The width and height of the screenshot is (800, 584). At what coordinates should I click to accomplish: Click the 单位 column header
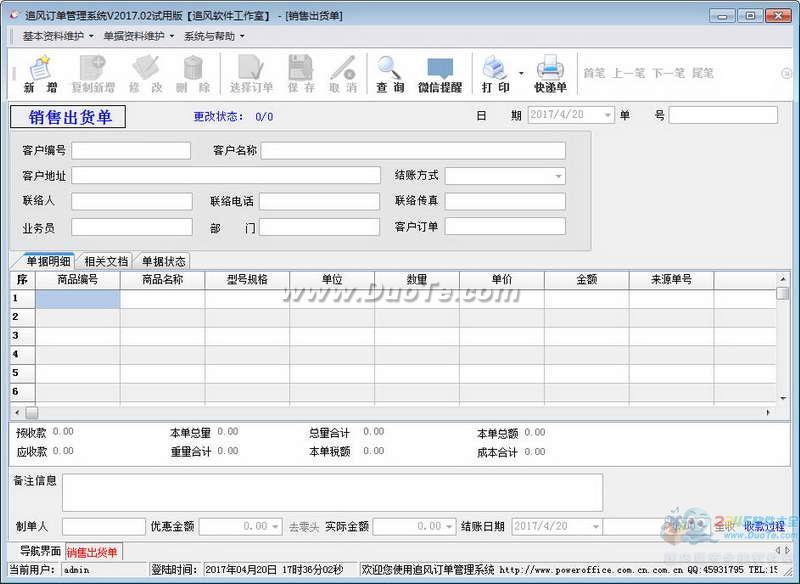[x=332, y=280]
